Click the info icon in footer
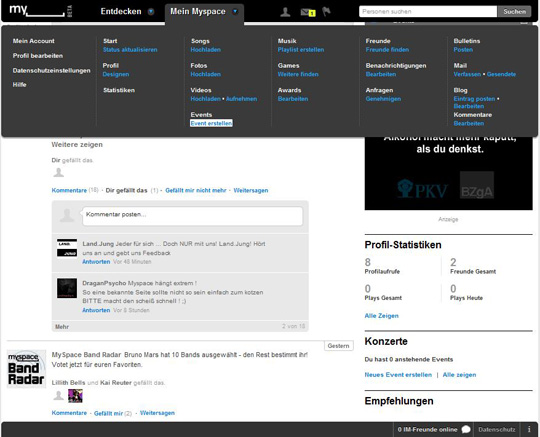Viewport: 540px width, 437px height. click(529, 429)
